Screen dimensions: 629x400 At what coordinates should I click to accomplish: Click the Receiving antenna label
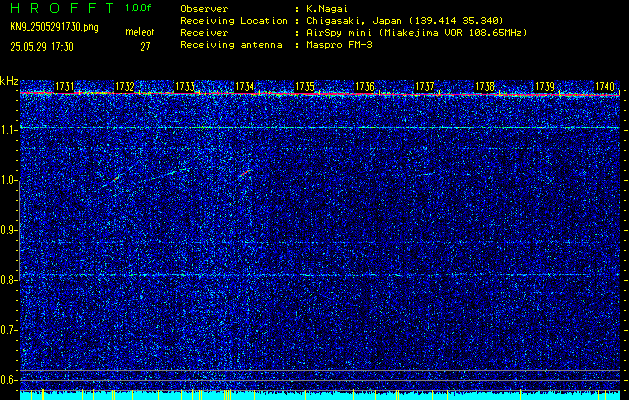pyautogui.click(x=231, y=45)
